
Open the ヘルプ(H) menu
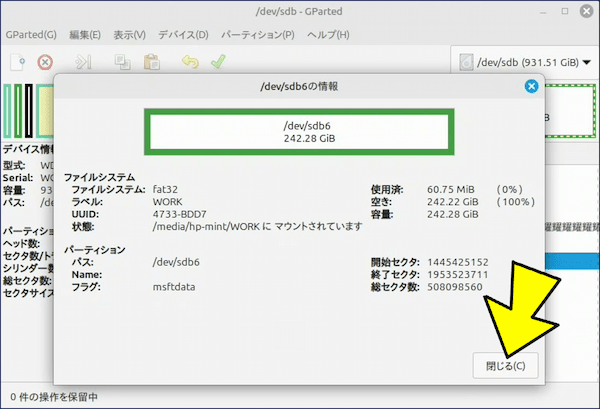point(328,35)
